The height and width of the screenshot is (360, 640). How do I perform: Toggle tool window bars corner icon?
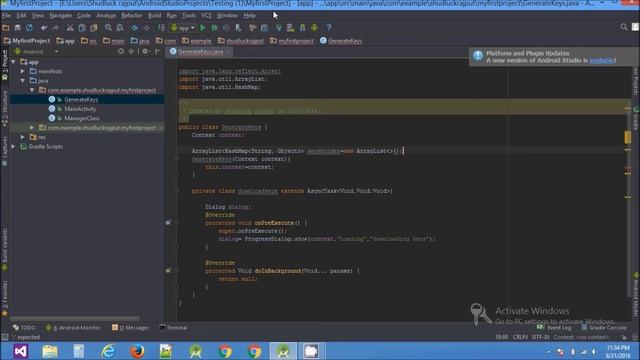[4, 337]
